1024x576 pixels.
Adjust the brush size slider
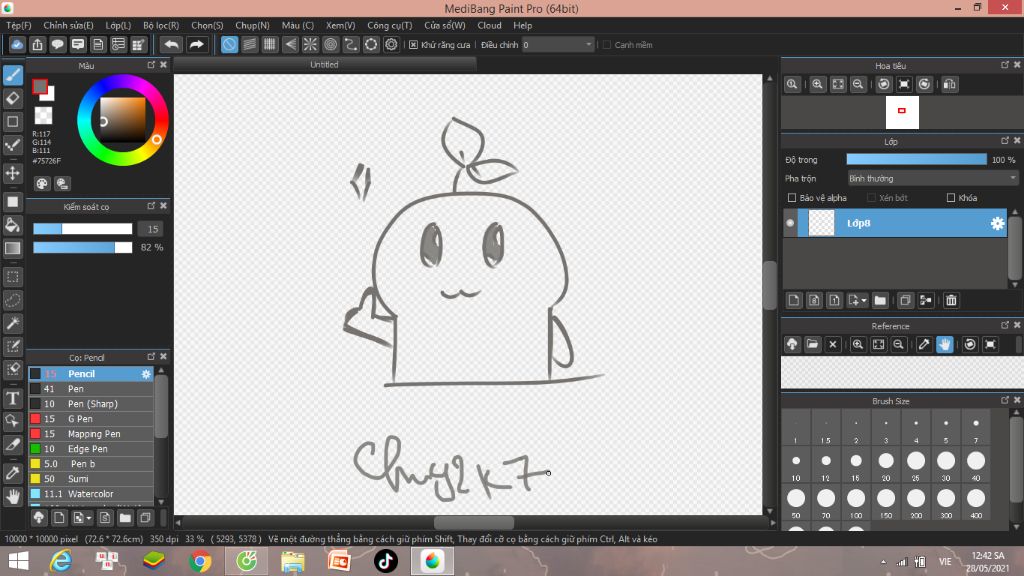coord(83,229)
